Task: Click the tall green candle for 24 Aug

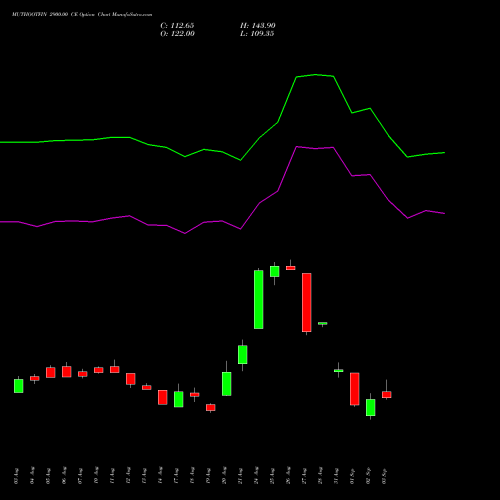Action: pos(259,299)
